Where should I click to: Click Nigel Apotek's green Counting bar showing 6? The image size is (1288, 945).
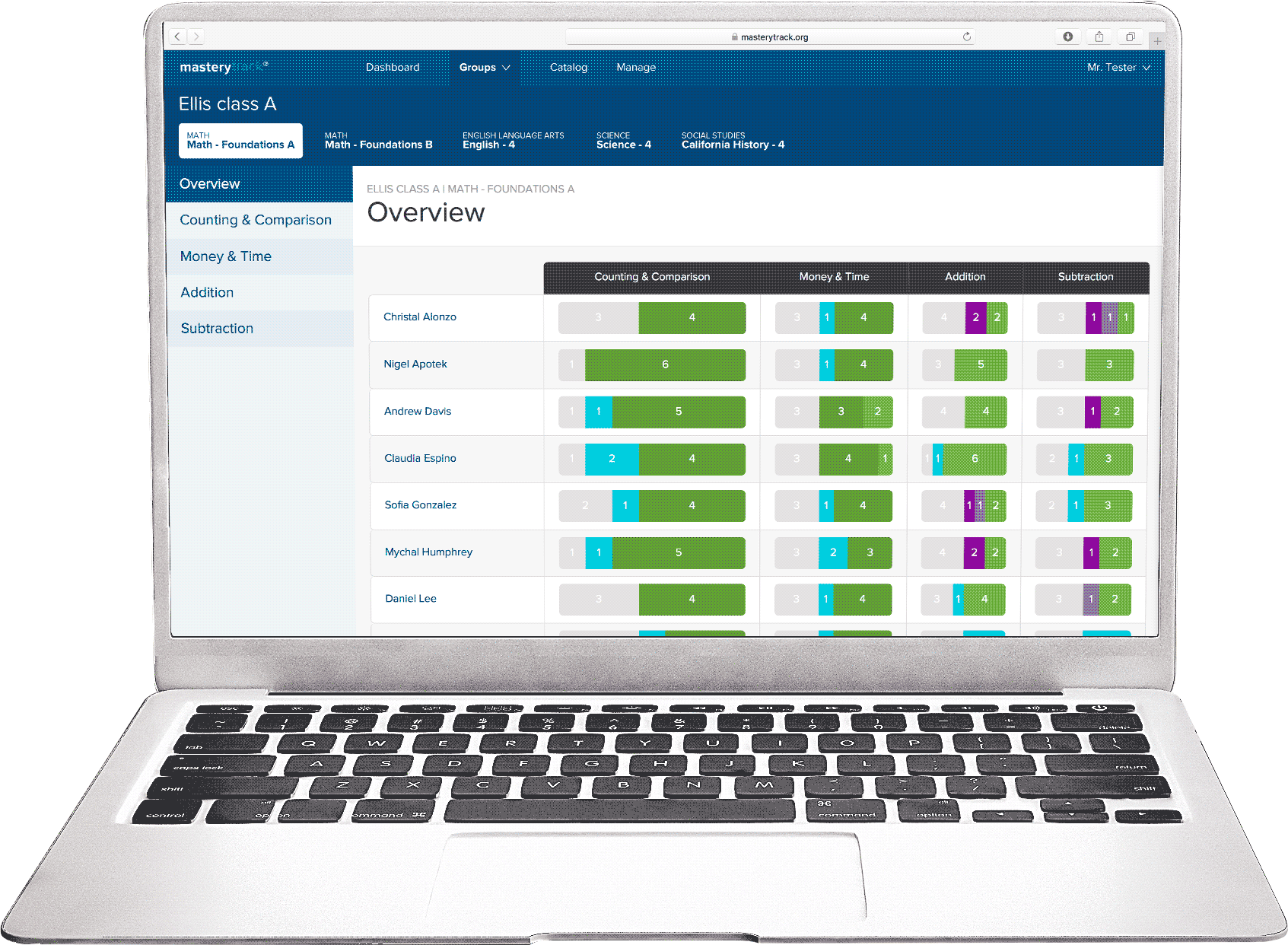665,364
